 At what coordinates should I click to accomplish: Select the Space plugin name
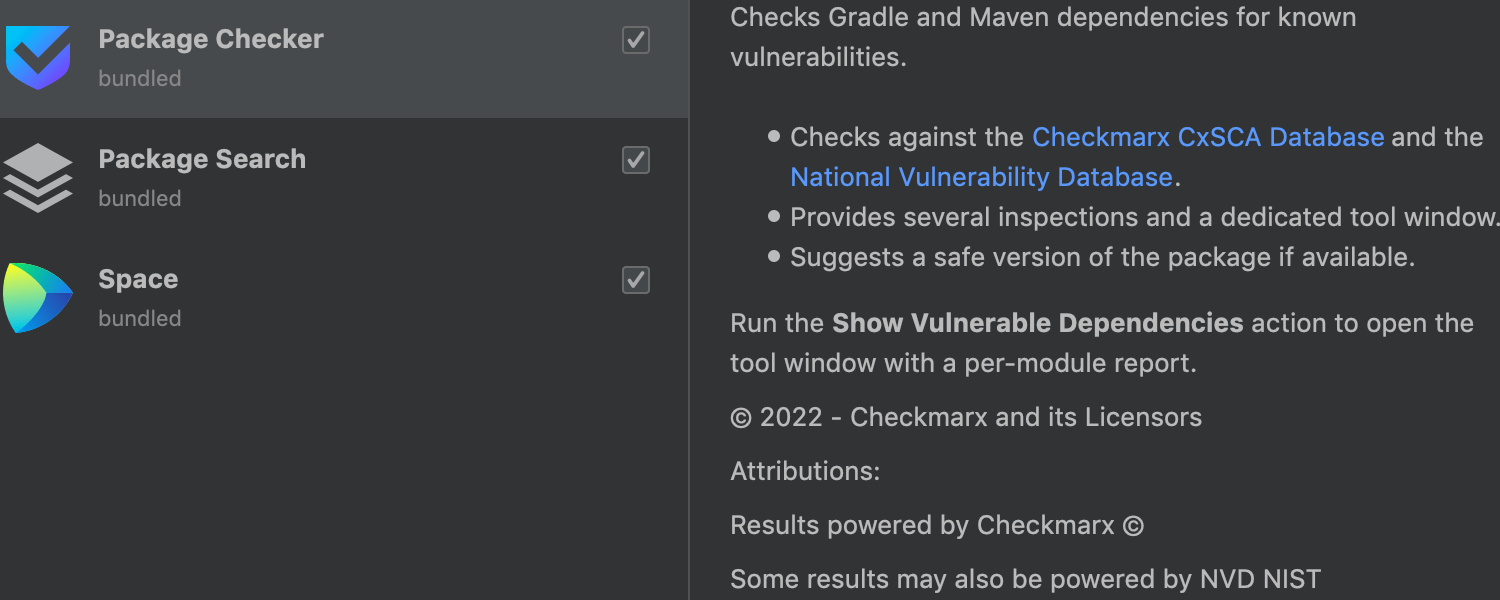tap(138, 279)
